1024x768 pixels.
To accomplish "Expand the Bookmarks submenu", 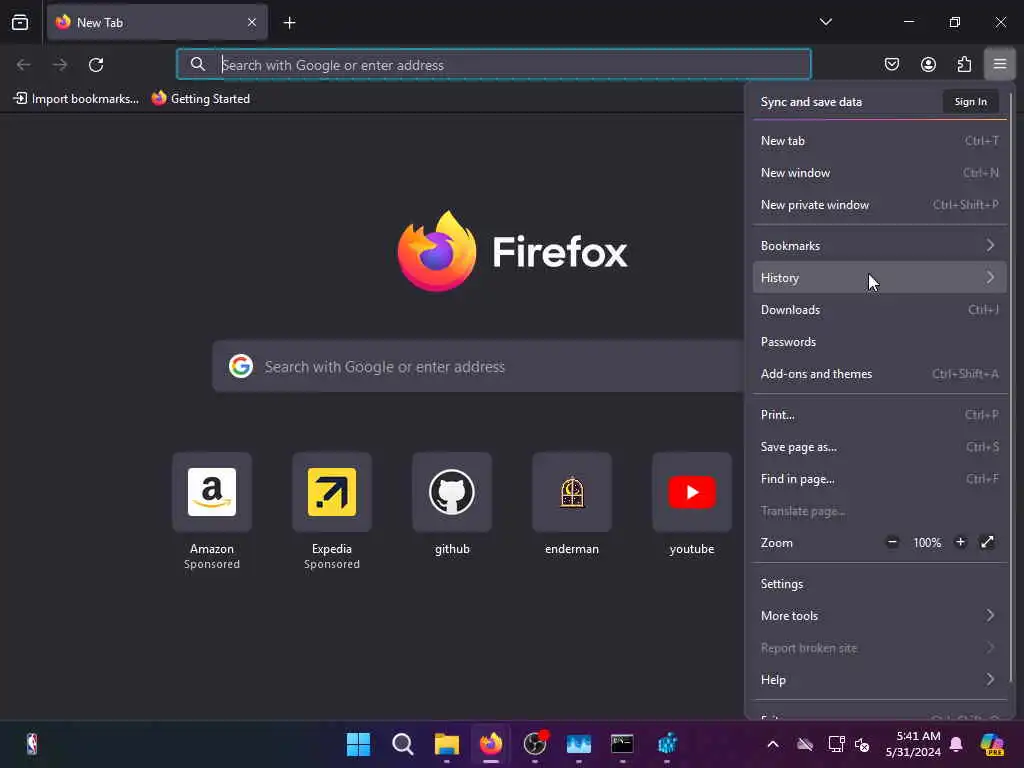I will click(x=879, y=246).
